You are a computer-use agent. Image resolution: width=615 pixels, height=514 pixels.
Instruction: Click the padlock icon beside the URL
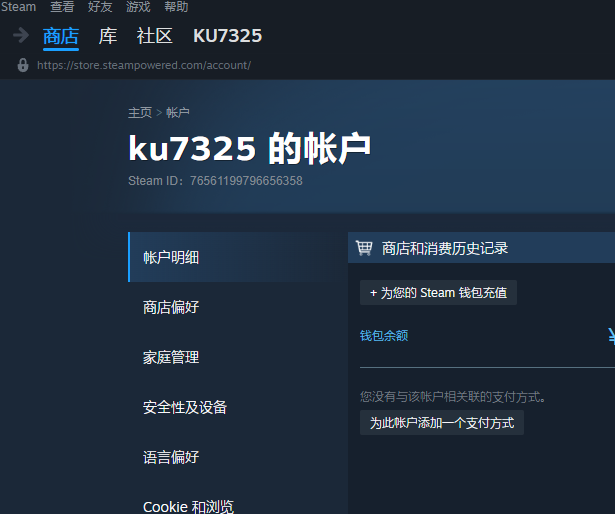(x=23, y=65)
